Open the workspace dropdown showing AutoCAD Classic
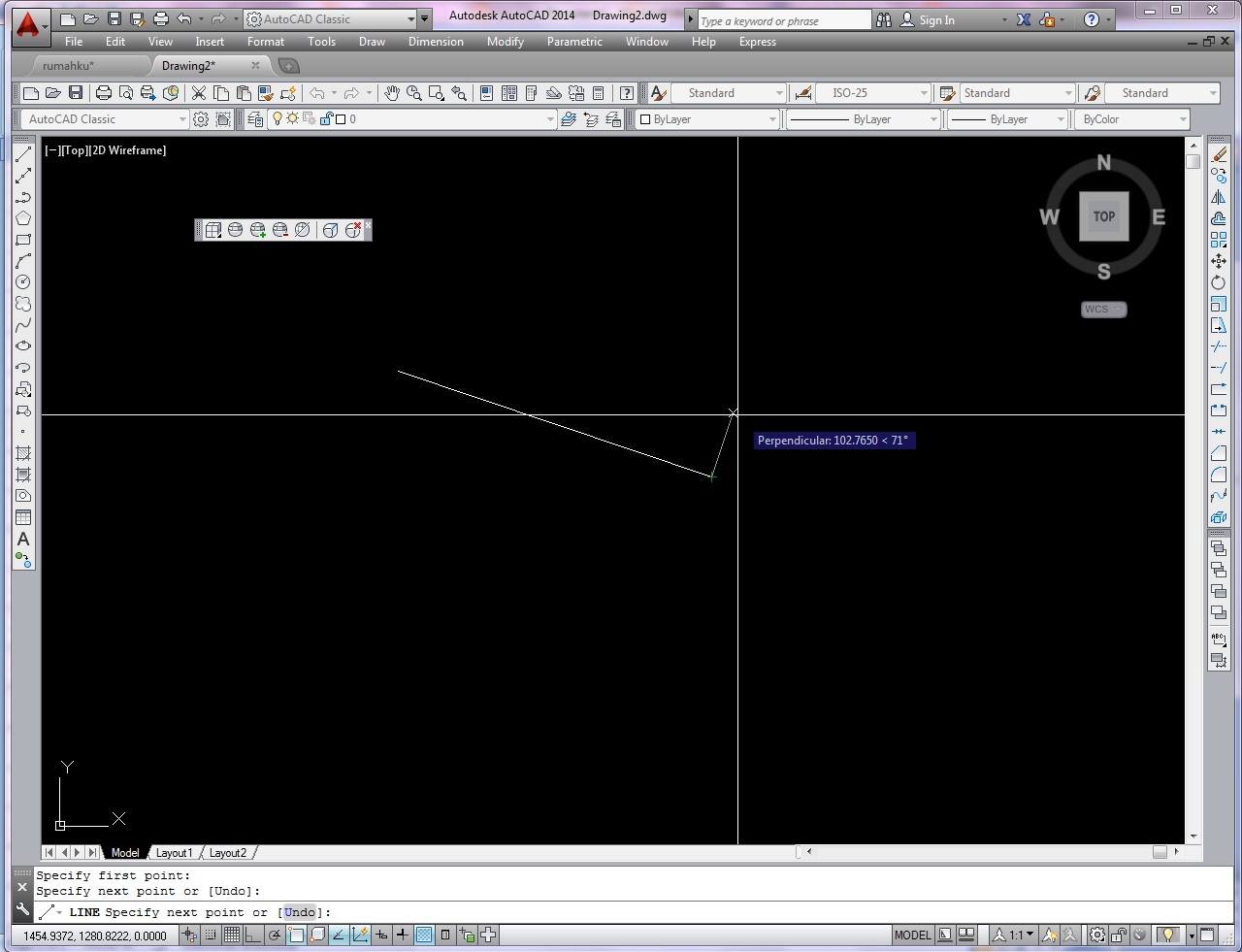Image resolution: width=1242 pixels, height=952 pixels. (411, 18)
